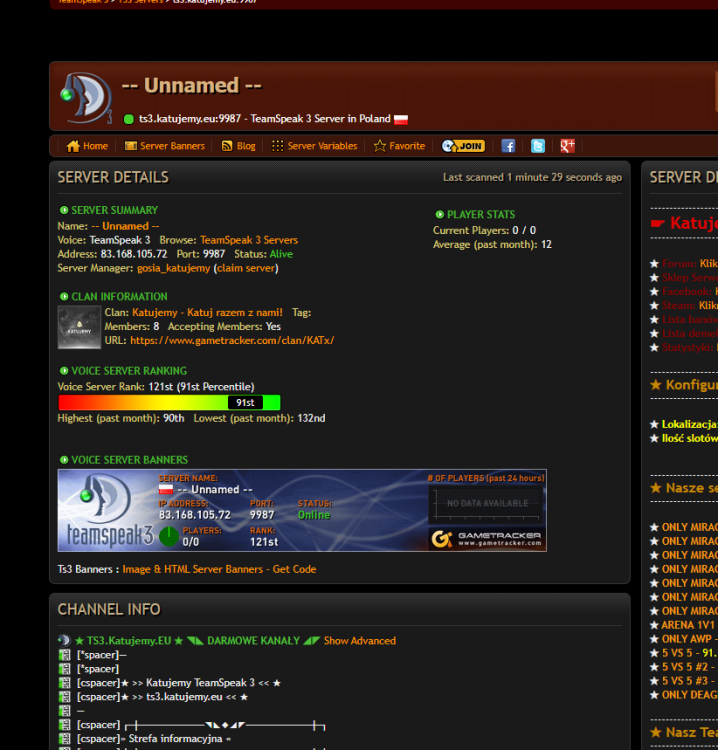Viewport: 718px width, 750px height.
Task: Click the 'Last scanned 1 minute 29 seconds ago' text
Action: pos(532,177)
